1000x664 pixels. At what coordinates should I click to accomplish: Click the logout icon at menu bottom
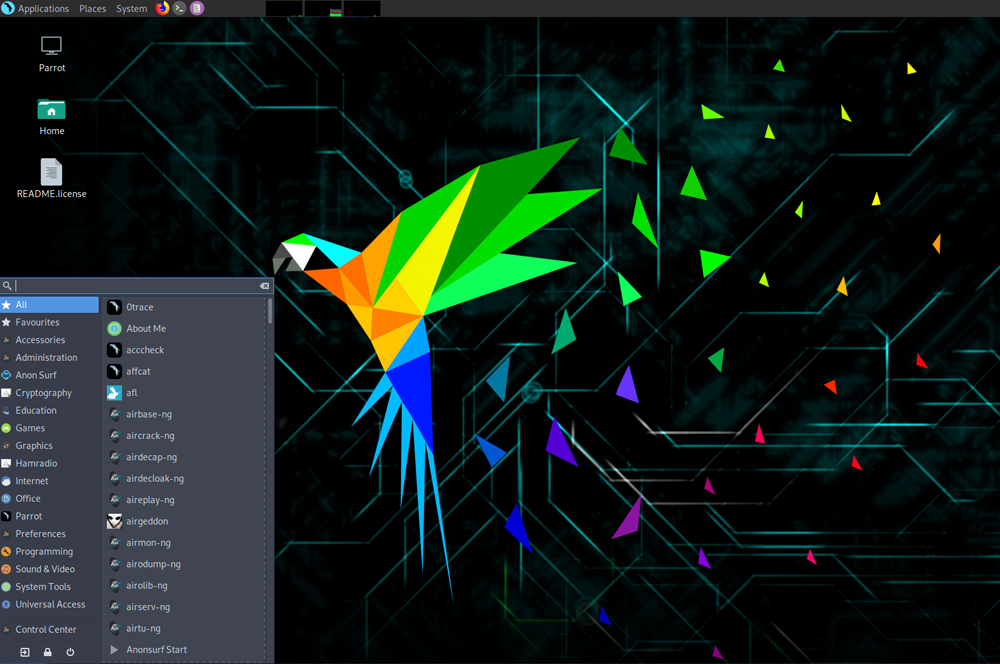pos(25,652)
